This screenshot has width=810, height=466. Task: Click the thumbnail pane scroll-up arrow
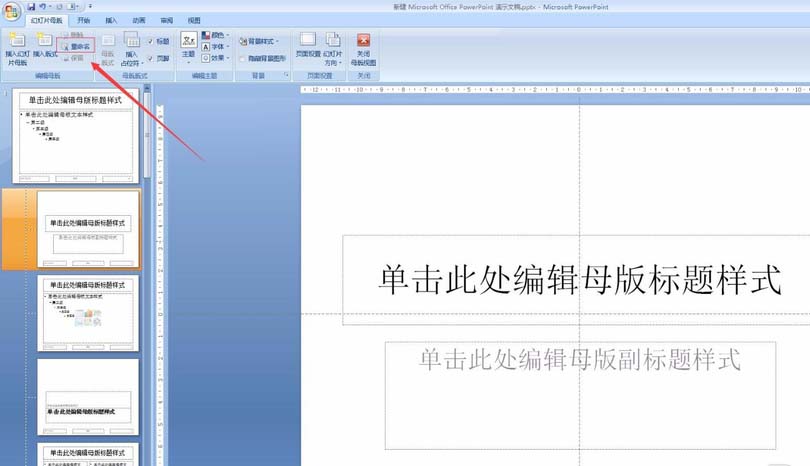[147, 88]
